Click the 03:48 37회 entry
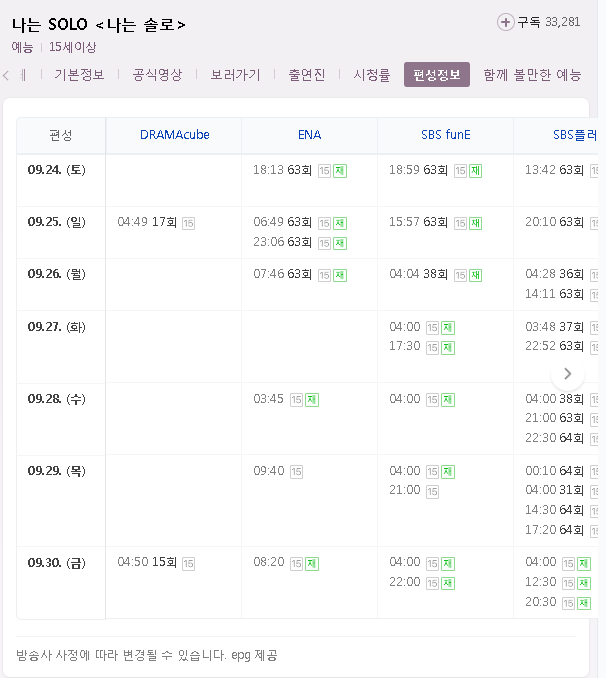Viewport: 606px width, 678px height. coord(555,327)
